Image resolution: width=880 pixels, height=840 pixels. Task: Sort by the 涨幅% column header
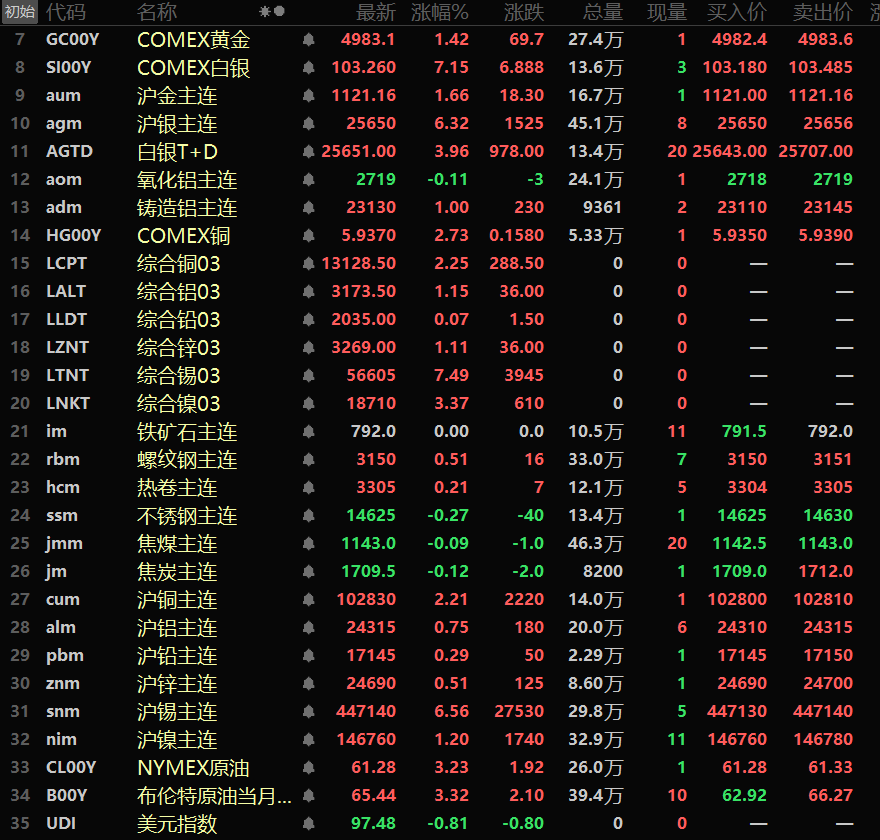(x=439, y=12)
